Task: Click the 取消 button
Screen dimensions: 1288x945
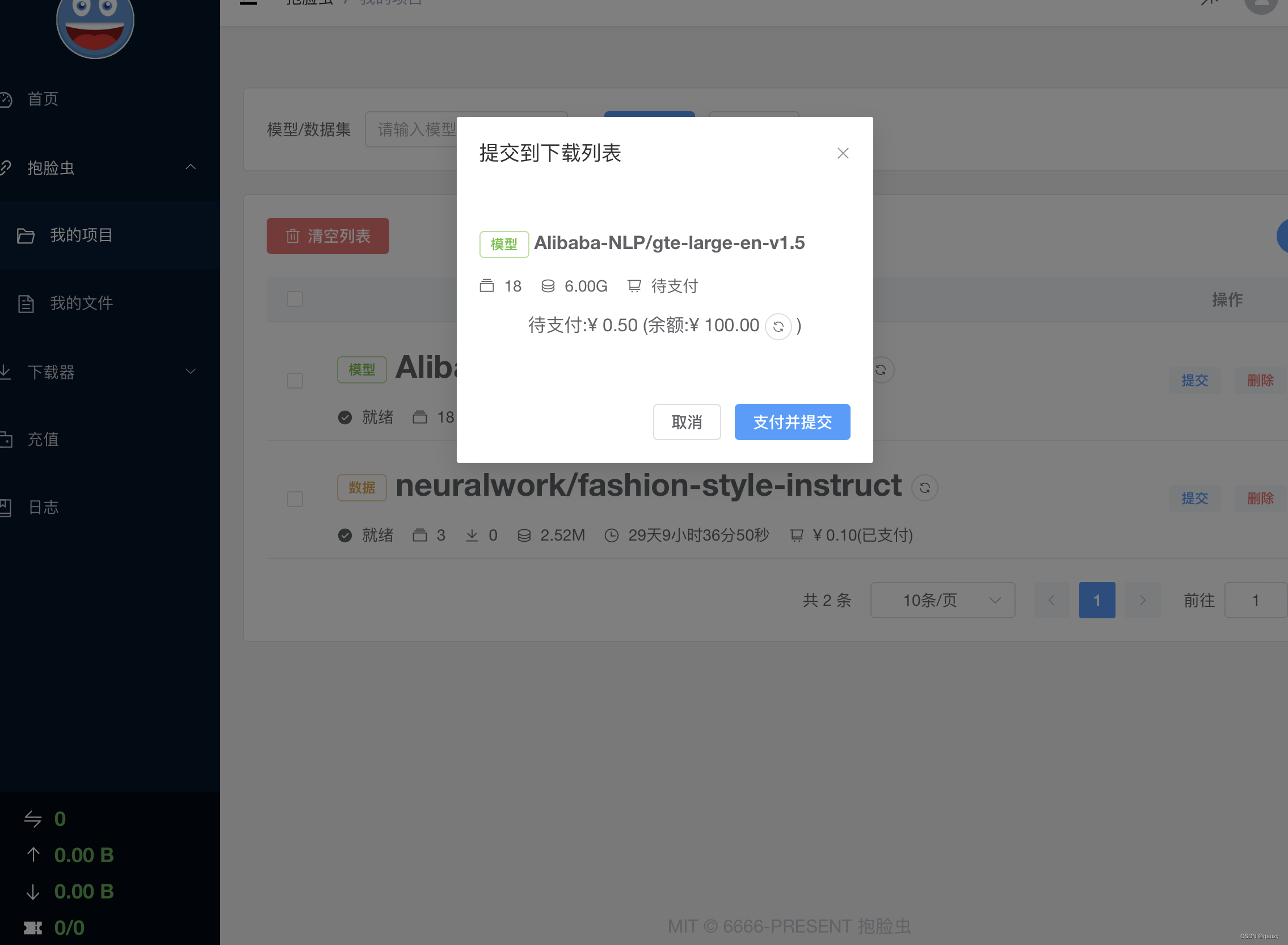Action: click(686, 422)
